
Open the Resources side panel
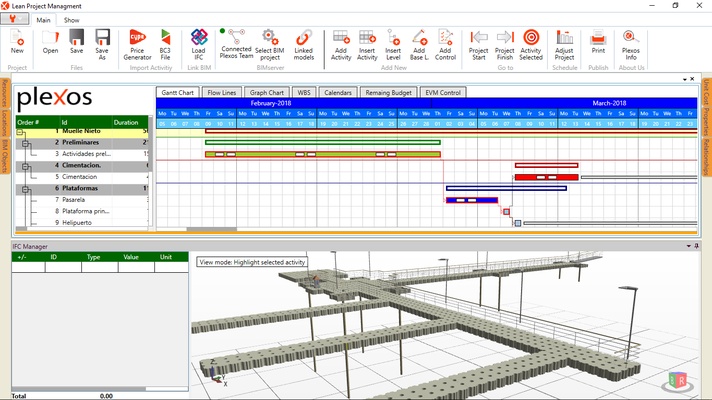[5, 93]
